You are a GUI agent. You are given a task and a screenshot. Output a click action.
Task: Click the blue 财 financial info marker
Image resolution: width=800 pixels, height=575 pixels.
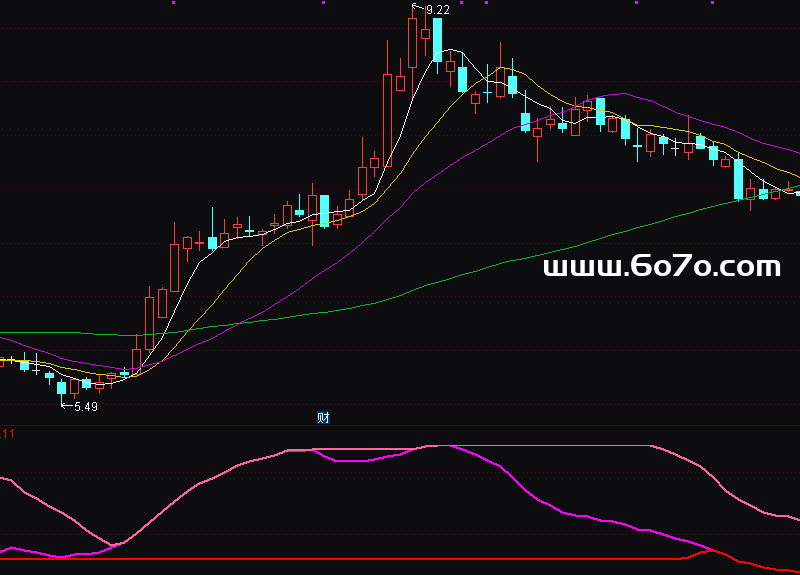323,418
